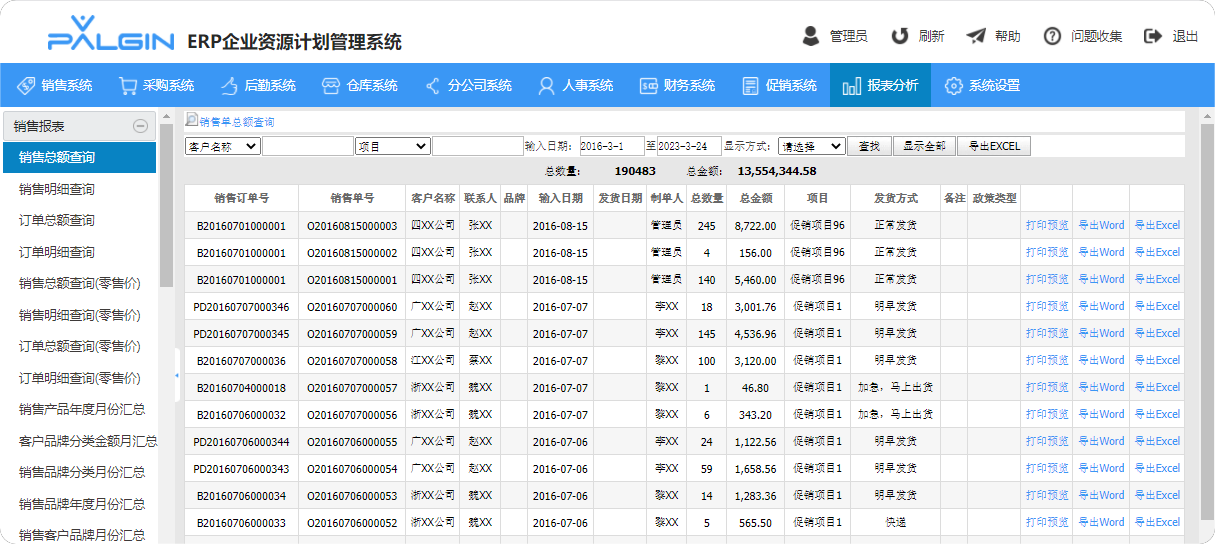The height and width of the screenshot is (544, 1215).
Task: Click the help (帮助) paper plane icon
Action: pyautogui.click(x=976, y=36)
